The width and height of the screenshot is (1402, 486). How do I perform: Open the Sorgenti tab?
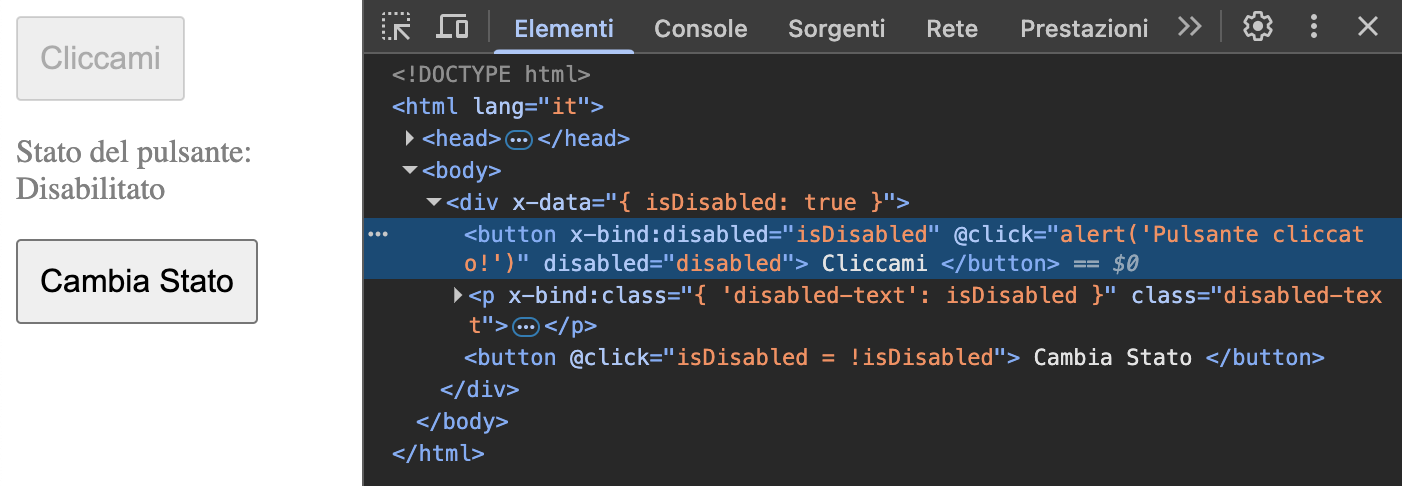(x=836, y=29)
